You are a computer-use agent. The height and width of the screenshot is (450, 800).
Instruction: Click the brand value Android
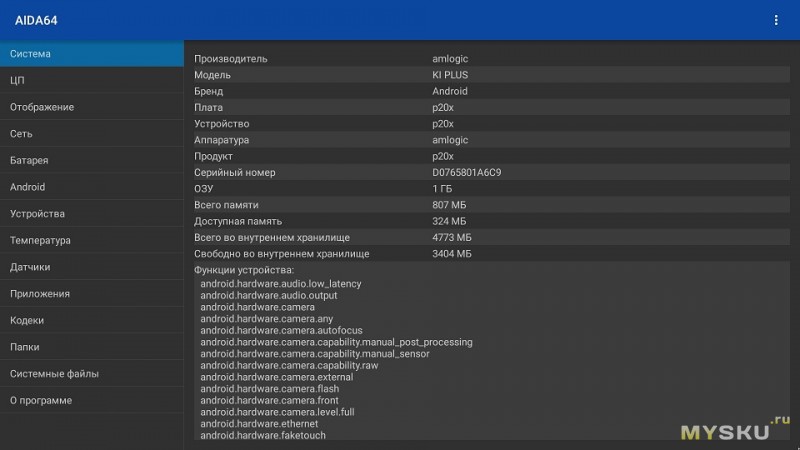449,91
